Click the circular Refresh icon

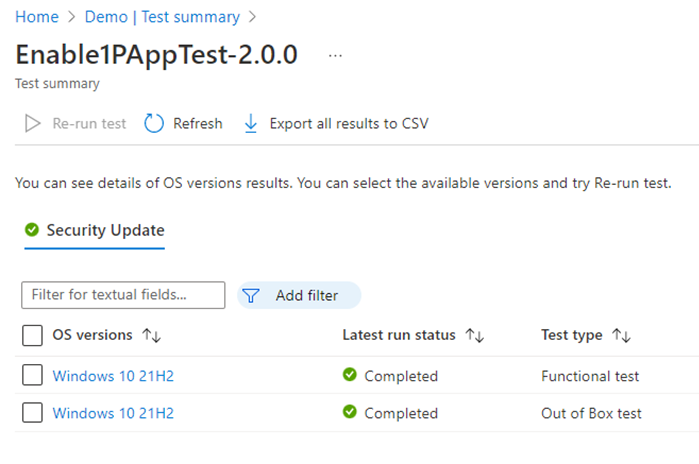click(x=154, y=123)
